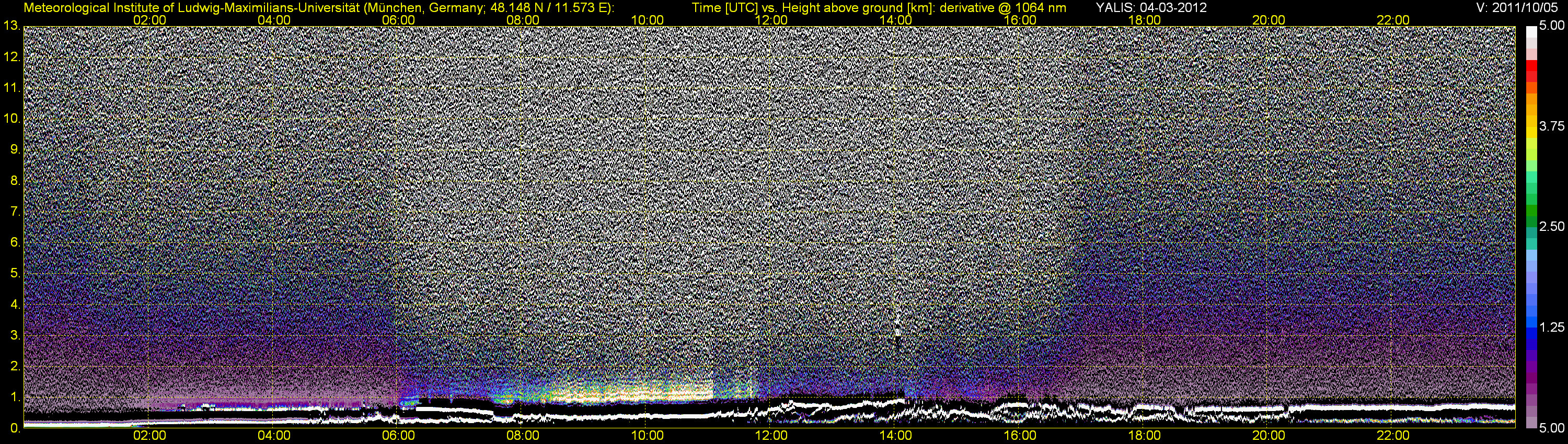
Task: Click the 'YALIS: 04-03-2012' date label
Action: [x=1151, y=8]
